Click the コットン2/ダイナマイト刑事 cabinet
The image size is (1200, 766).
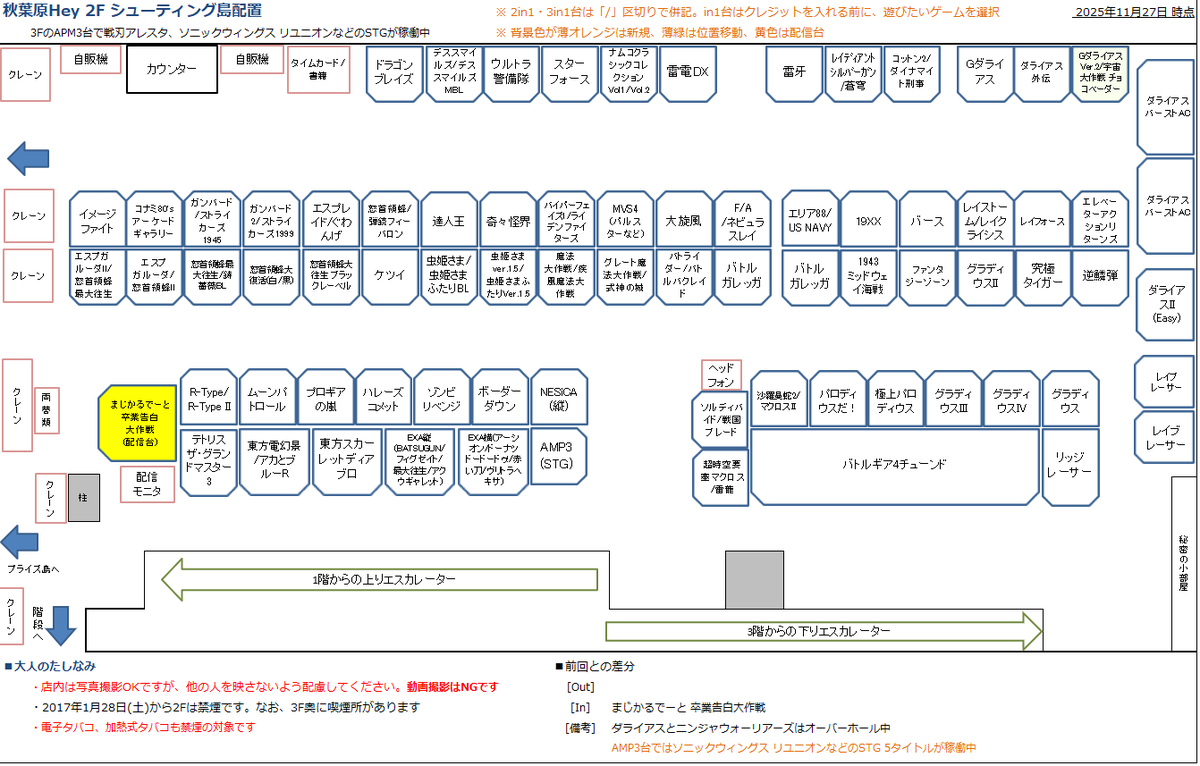point(912,73)
